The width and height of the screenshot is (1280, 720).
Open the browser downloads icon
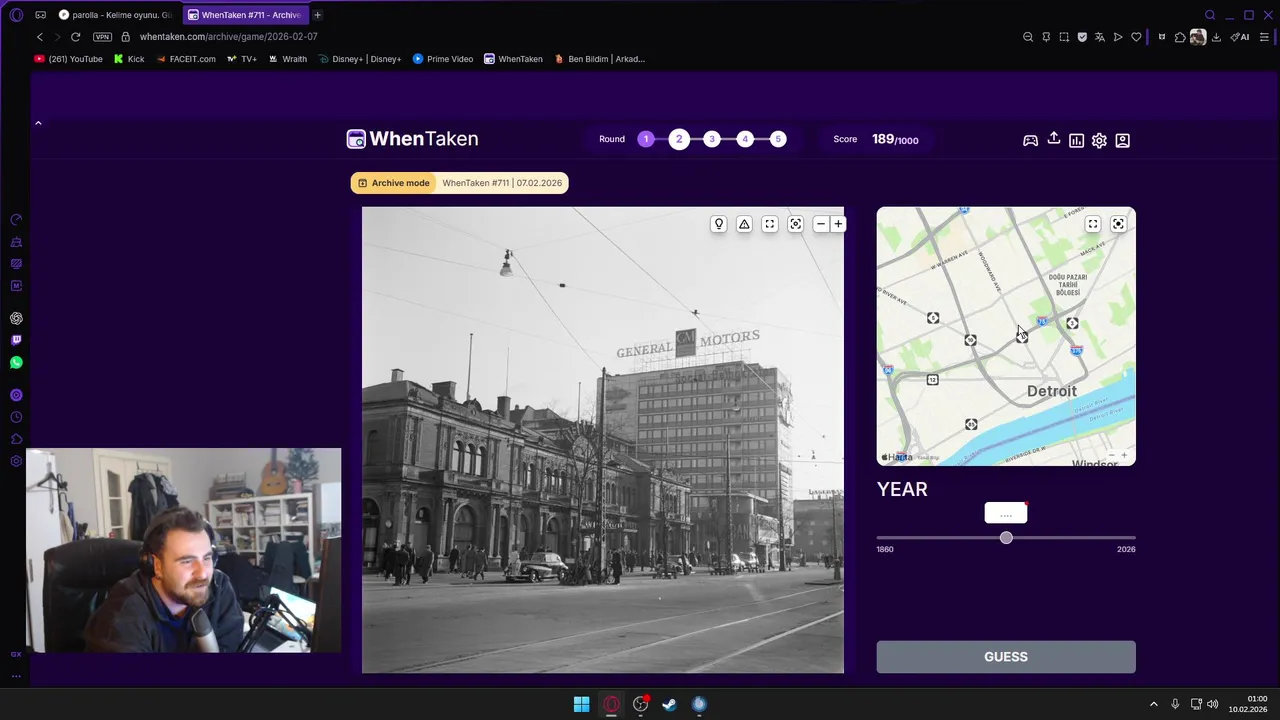(x=1216, y=37)
